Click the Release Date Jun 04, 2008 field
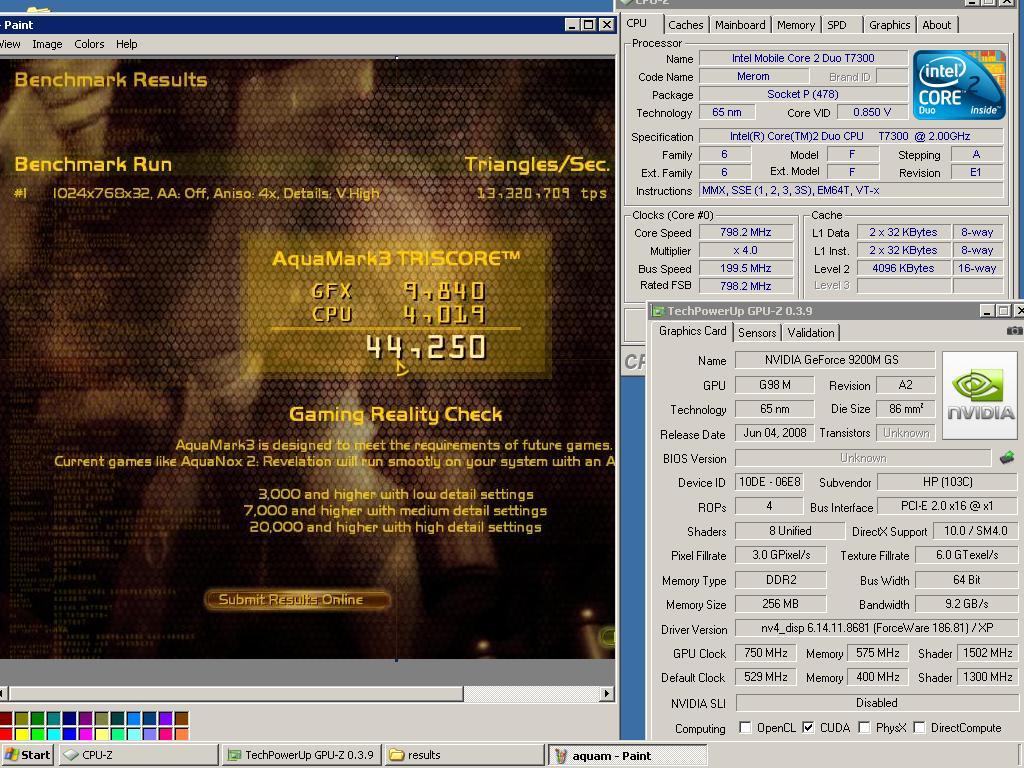 pos(775,433)
